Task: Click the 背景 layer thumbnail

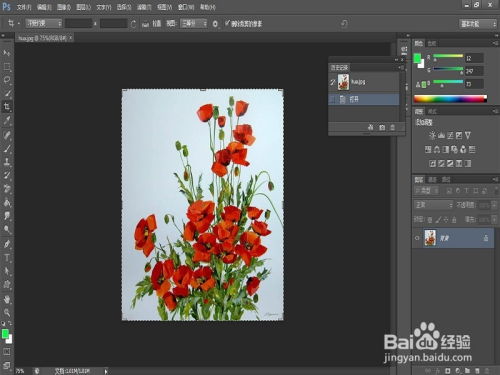Action: click(430, 238)
